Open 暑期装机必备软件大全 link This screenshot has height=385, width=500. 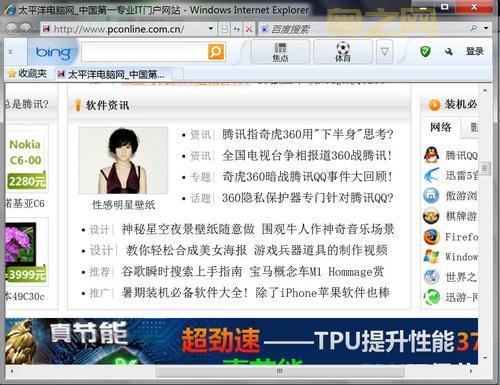pos(185,293)
